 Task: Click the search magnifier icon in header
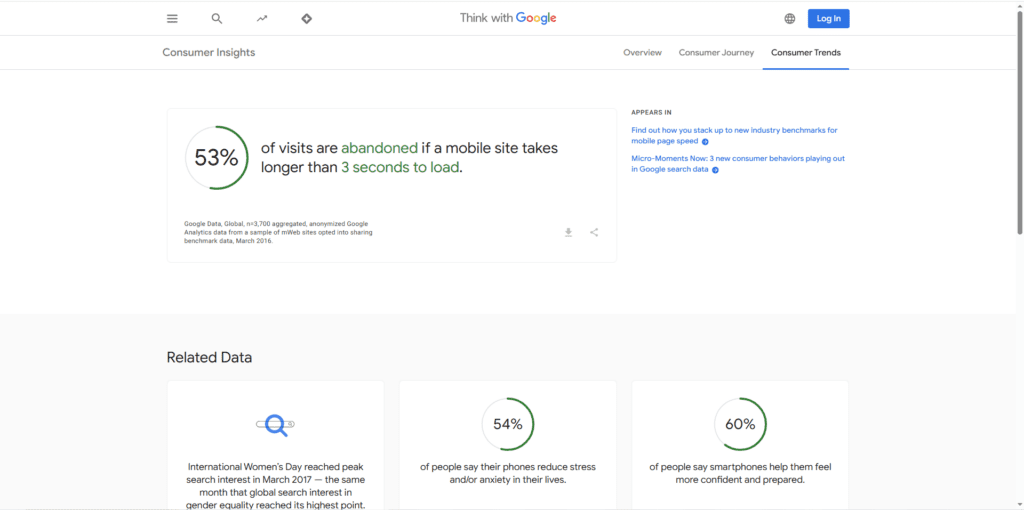(217, 18)
